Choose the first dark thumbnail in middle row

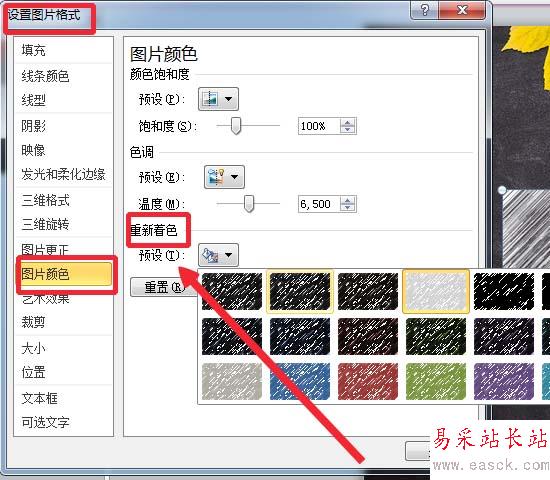coord(232,336)
